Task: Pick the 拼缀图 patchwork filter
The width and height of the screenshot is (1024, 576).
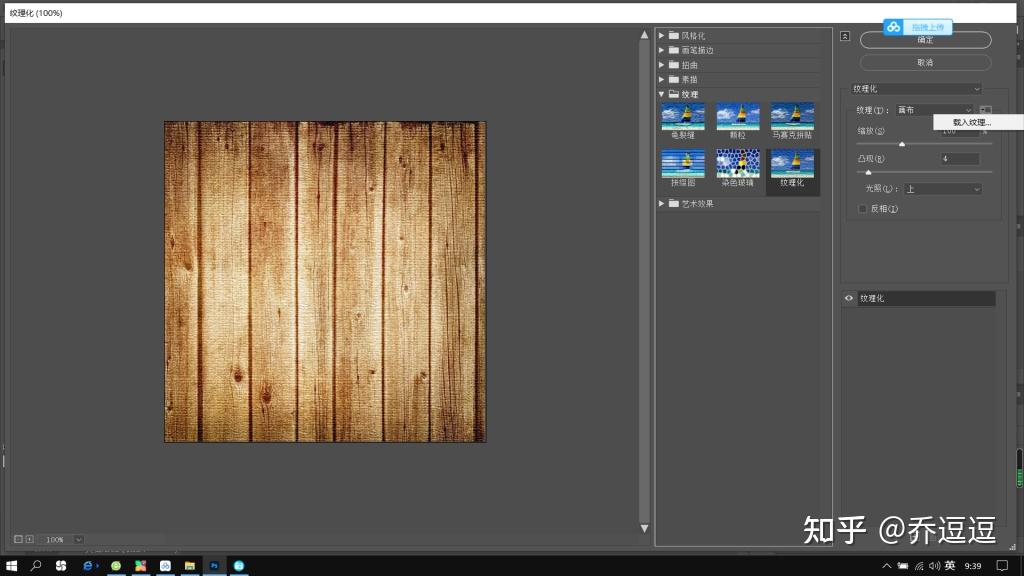Action: pyautogui.click(x=683, y=164)
